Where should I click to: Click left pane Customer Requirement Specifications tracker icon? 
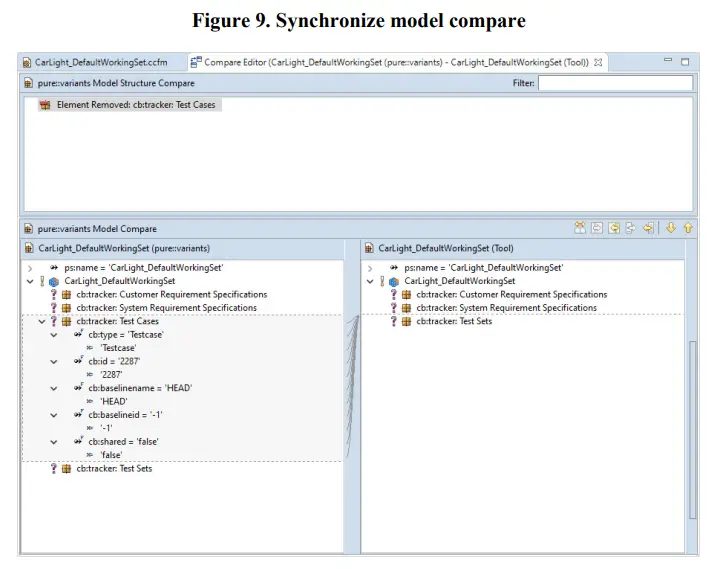click(x=66, y=295)
